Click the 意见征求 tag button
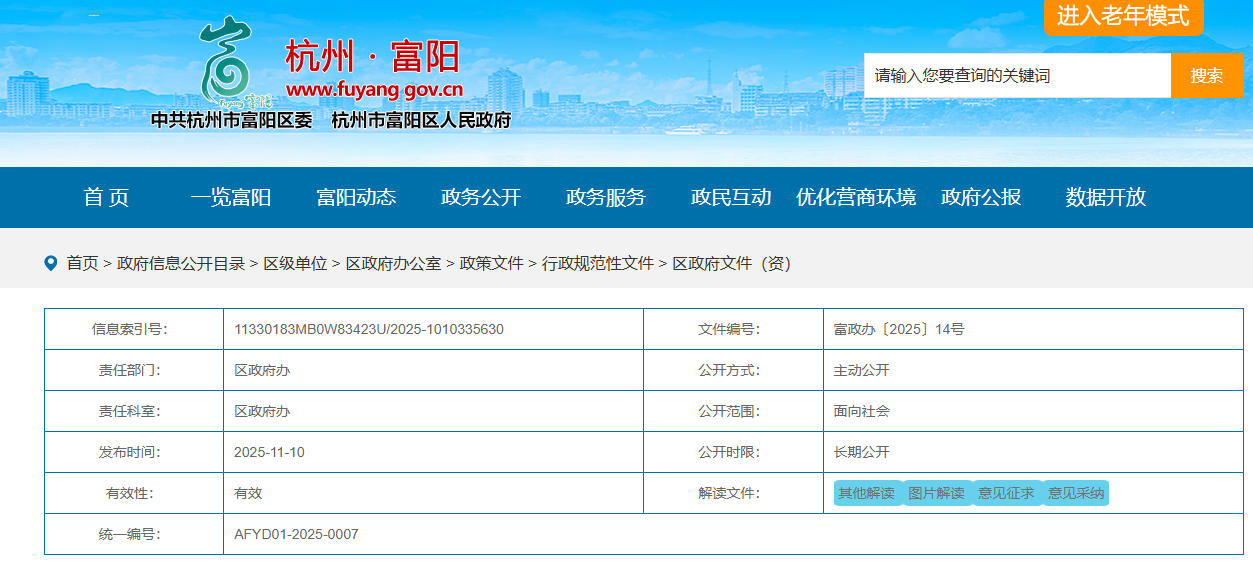The image size is (1253, 571). pyautogui.click(x=1006, y=493)
